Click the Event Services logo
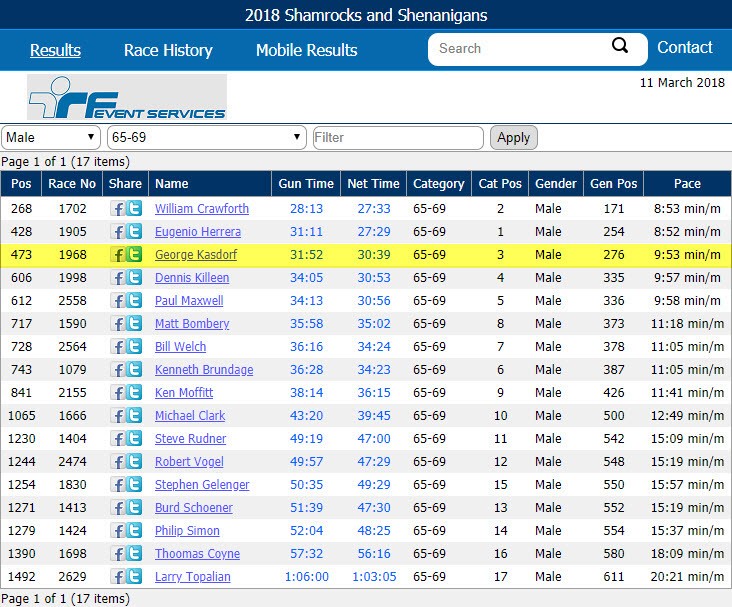This screenshot has width=732, height=607. click(126, 98)
